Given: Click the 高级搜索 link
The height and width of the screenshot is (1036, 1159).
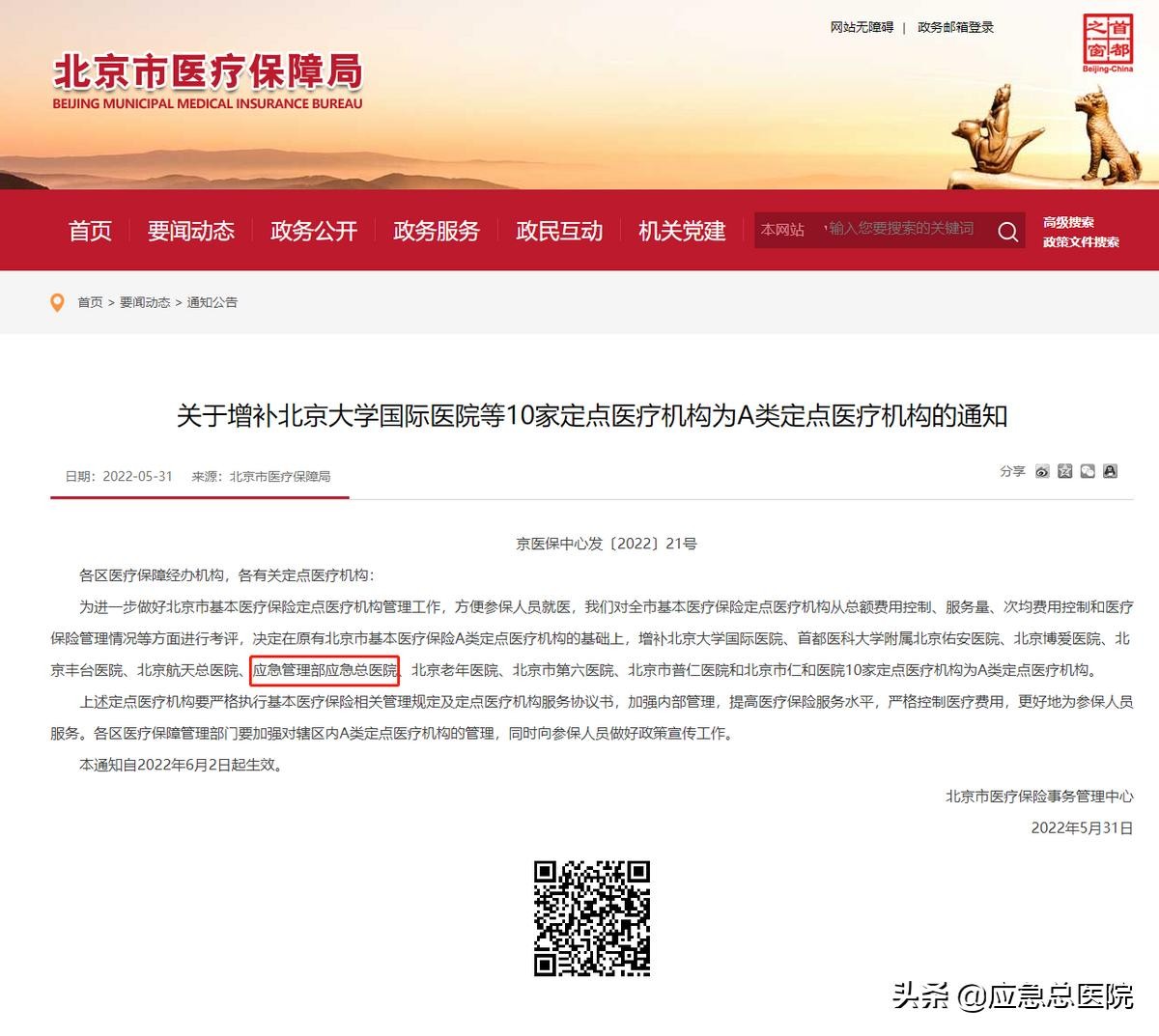Looking at the screenshot, I should [x=1068, y=222].
